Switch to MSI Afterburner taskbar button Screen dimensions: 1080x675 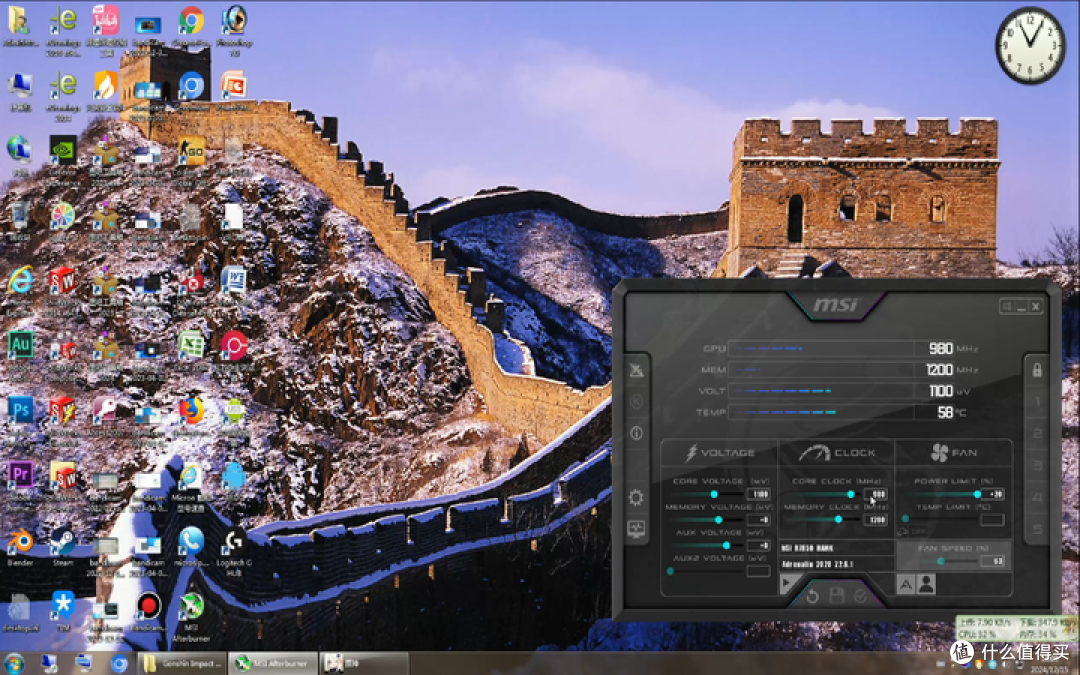pos(273,663)
